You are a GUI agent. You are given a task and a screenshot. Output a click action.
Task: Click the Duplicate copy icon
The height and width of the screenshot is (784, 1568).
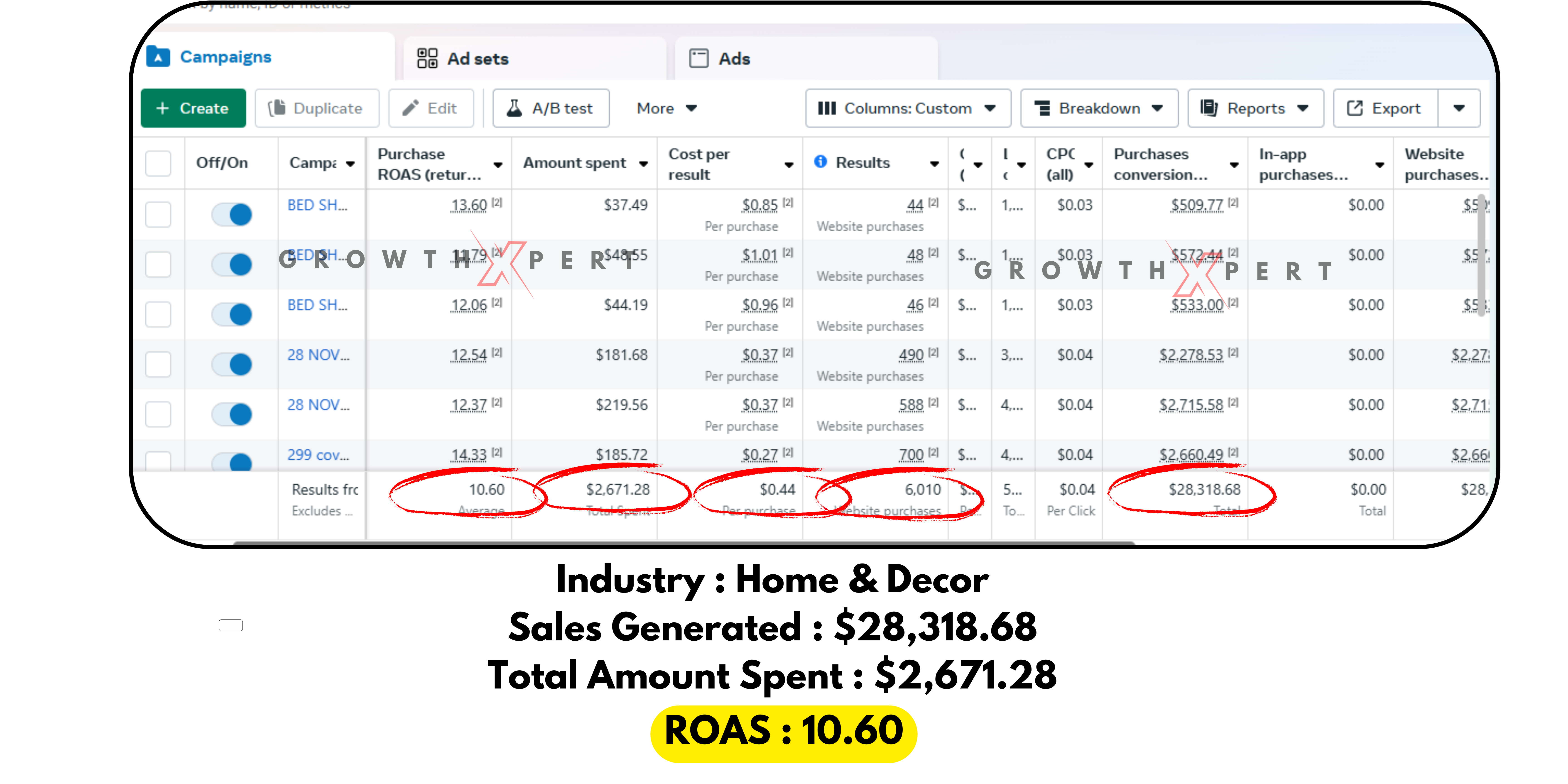pyautogui.click(x=277, y=108)
